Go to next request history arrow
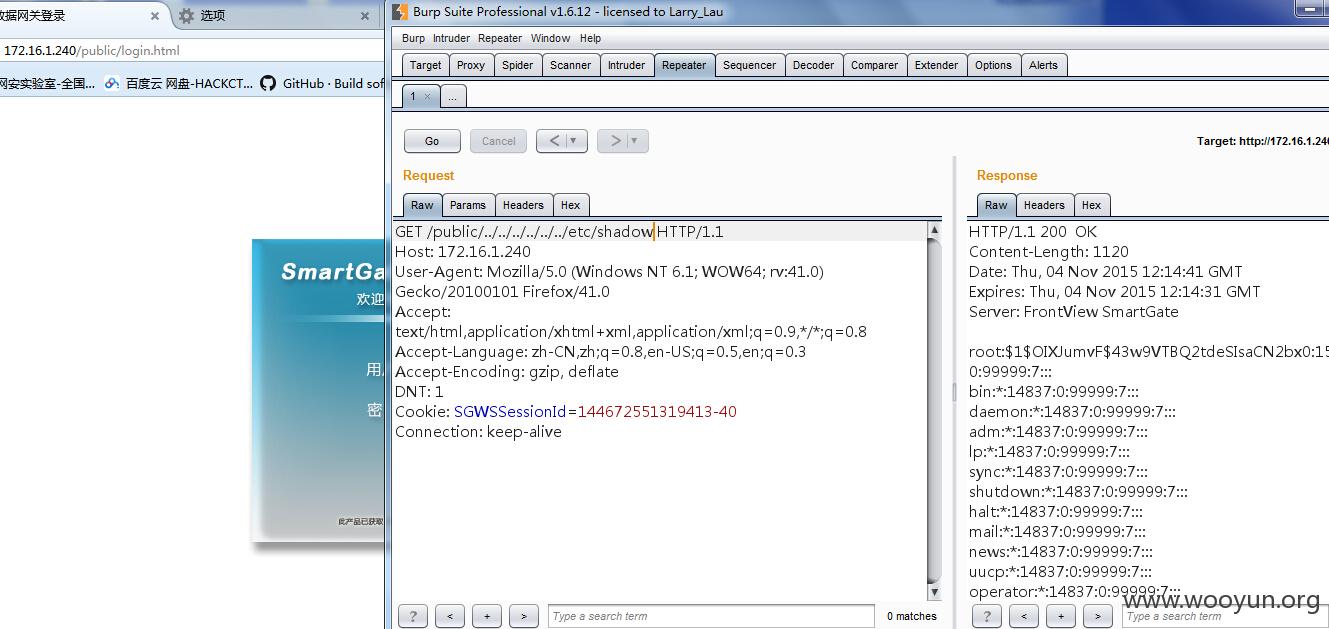 (x=614, y=141)
